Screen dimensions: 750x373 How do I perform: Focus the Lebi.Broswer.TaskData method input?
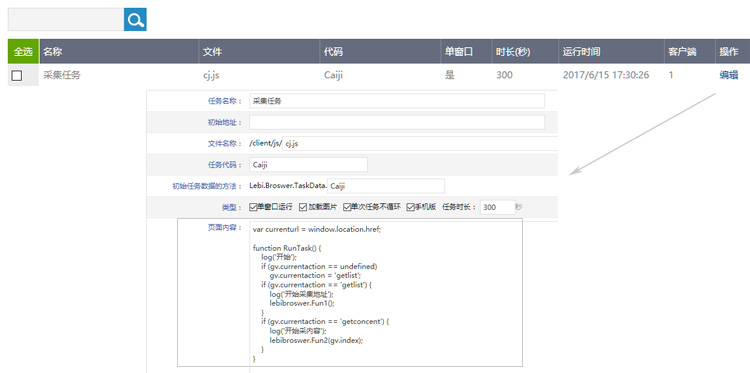386,186
